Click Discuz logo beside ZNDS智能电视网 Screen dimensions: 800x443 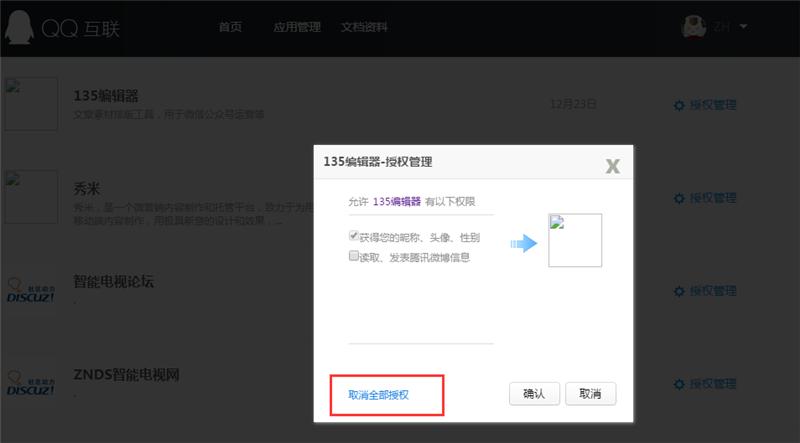point(31,383)
